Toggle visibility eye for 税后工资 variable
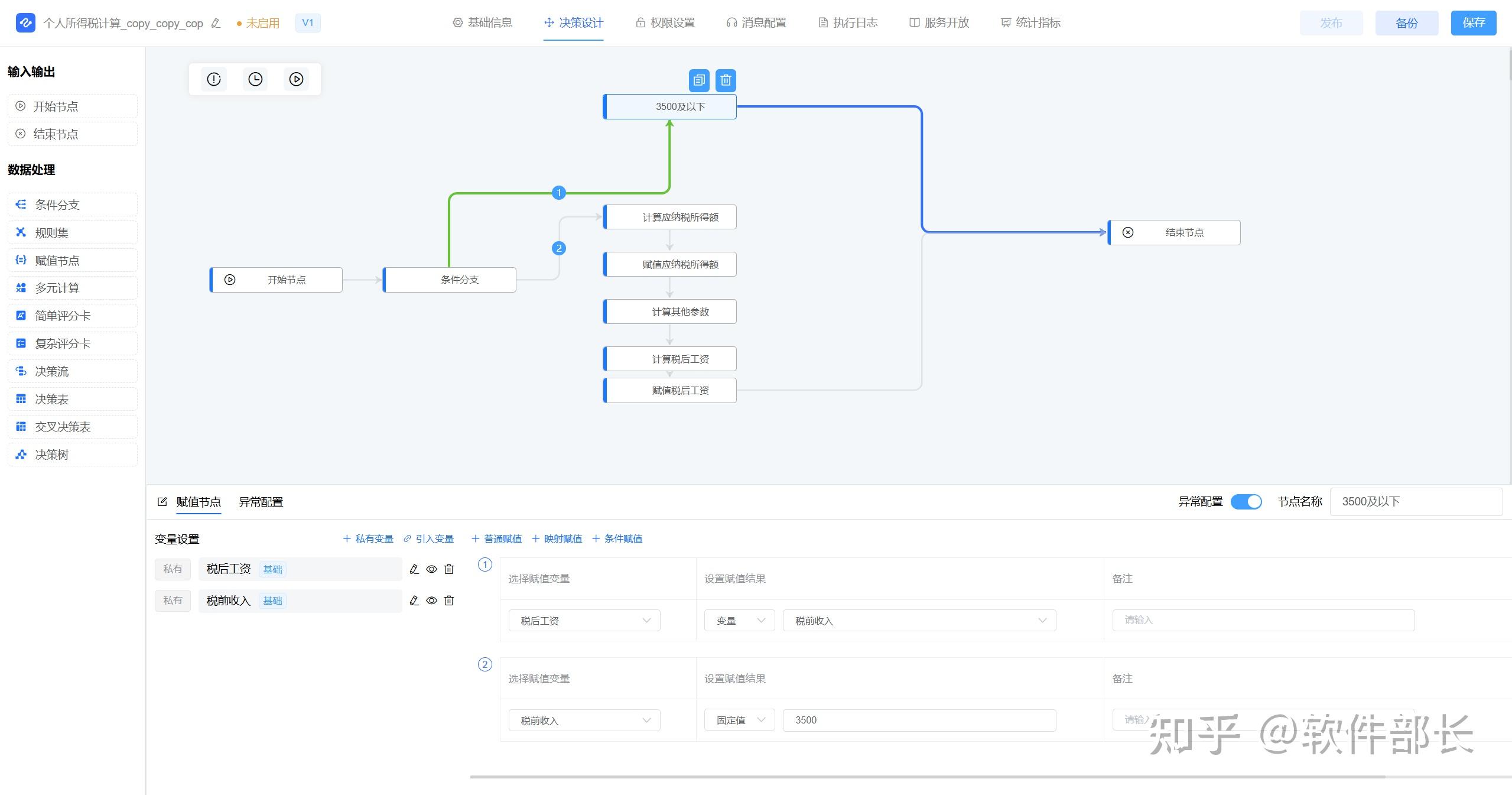 click(432, 569)
